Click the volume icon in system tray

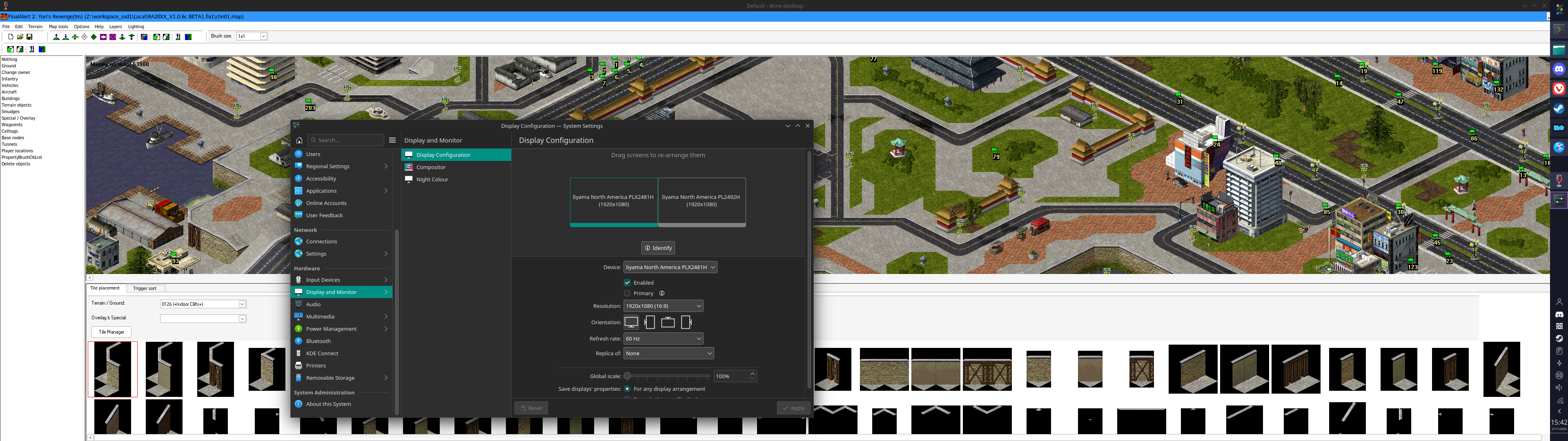click(x=1559, y=388)
